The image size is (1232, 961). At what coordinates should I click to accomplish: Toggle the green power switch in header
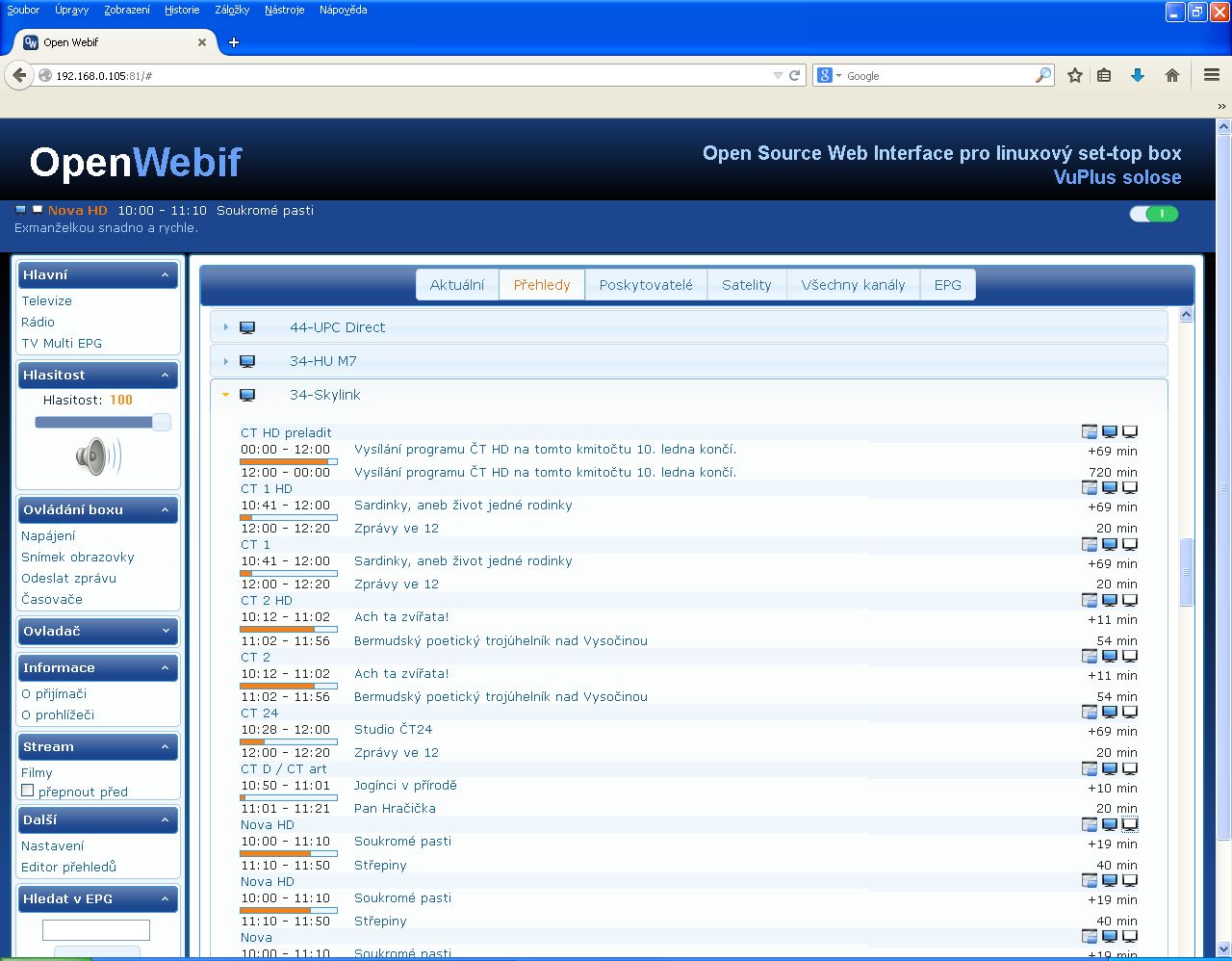(x=1154, y=214)
